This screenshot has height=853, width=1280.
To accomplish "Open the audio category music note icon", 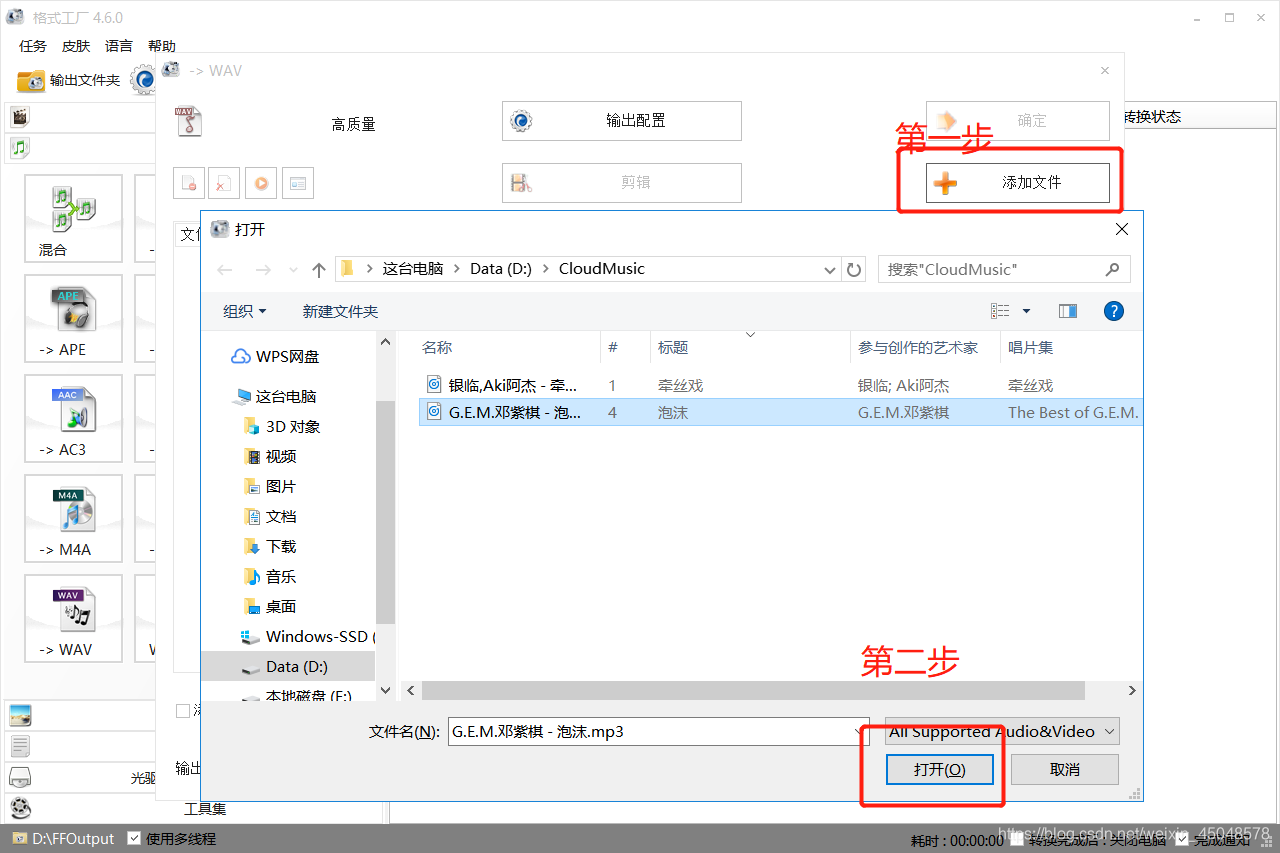I will point(19,148).
